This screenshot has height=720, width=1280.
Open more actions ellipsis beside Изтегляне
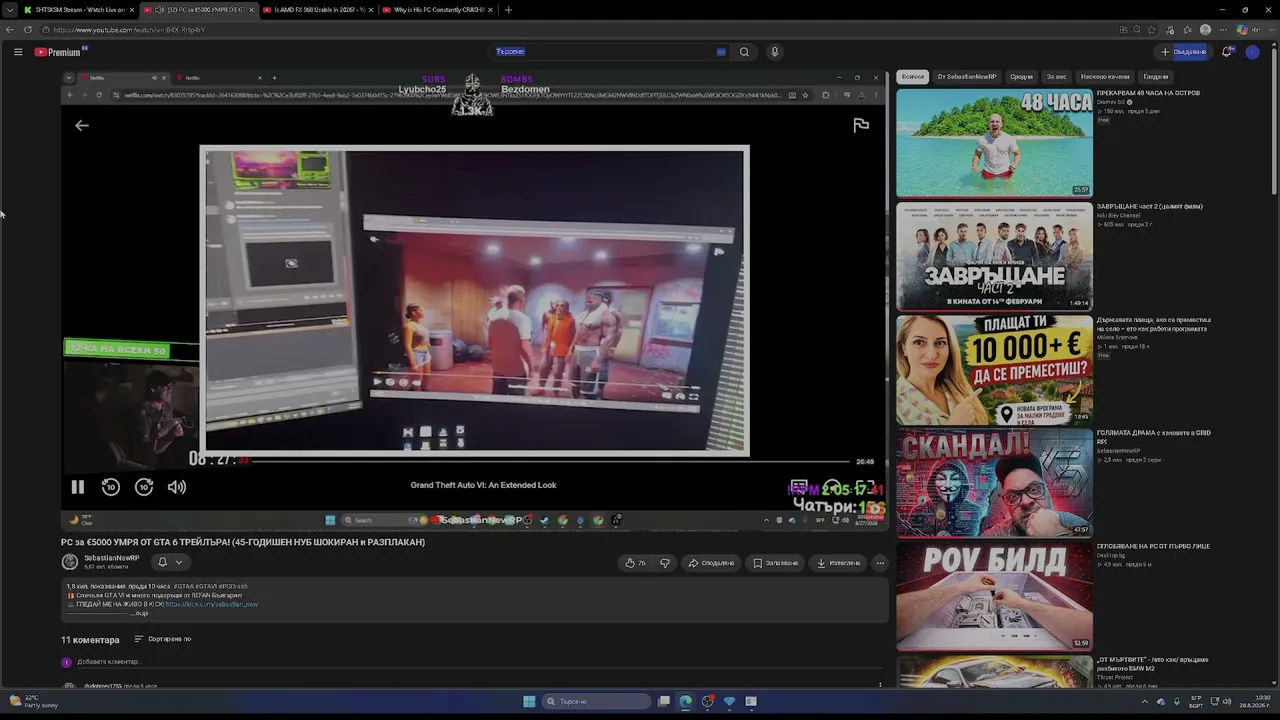coord(880,563)
